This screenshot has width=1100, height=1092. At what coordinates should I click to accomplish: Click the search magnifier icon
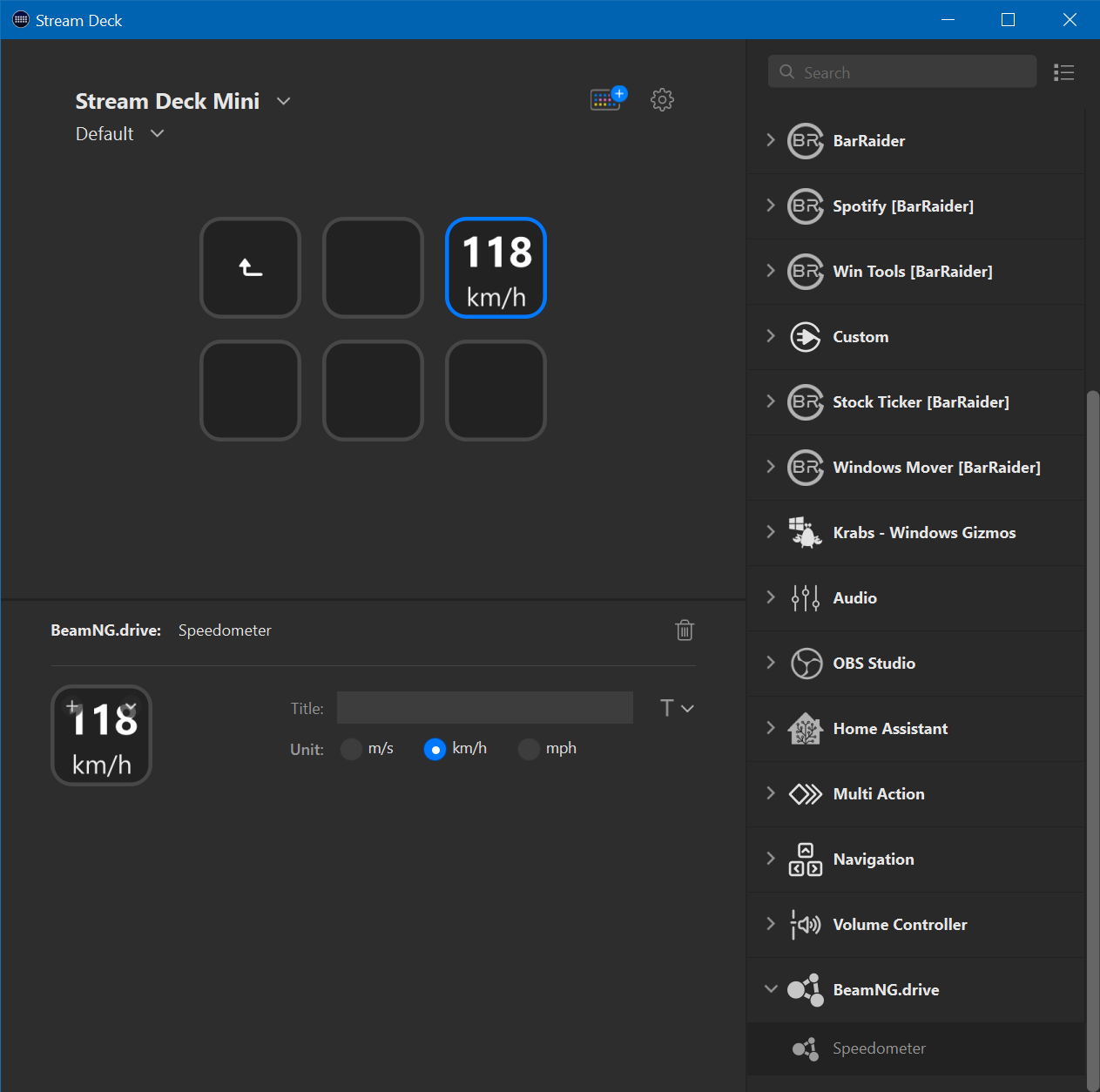(x=787, y=71)
